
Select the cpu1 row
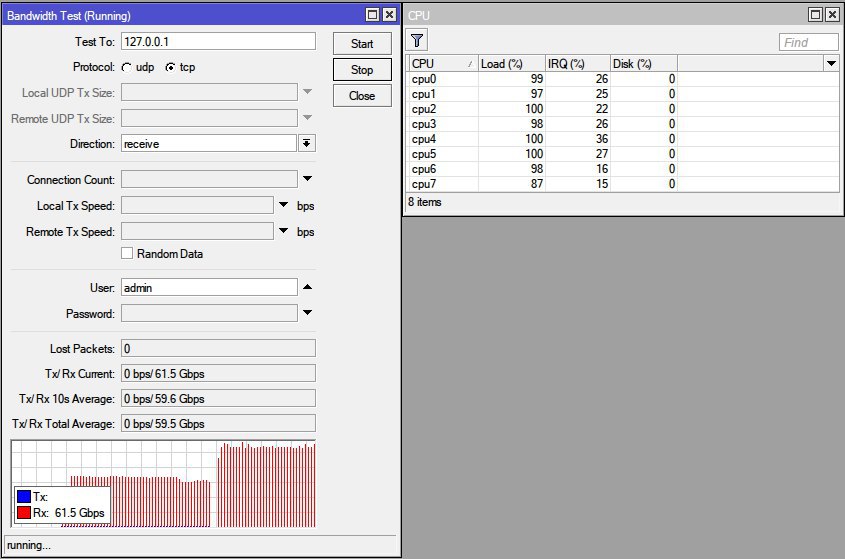pyautogui.click(x=623, y=94)
